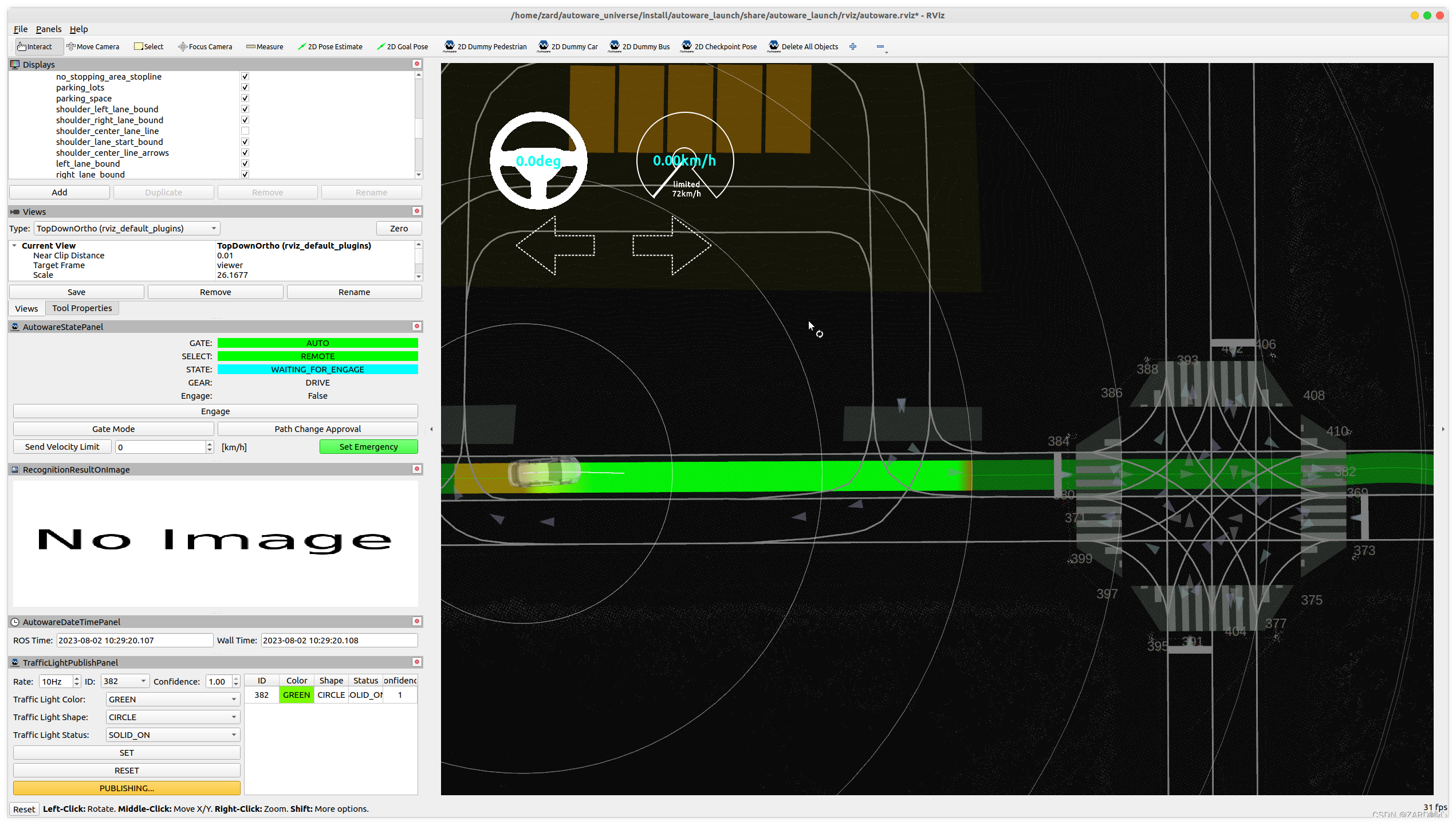Expand the Traffic Light Status dropdown
Viewport: 1456px width, 825px height.
pyautogui.click(x=172, y=735)
